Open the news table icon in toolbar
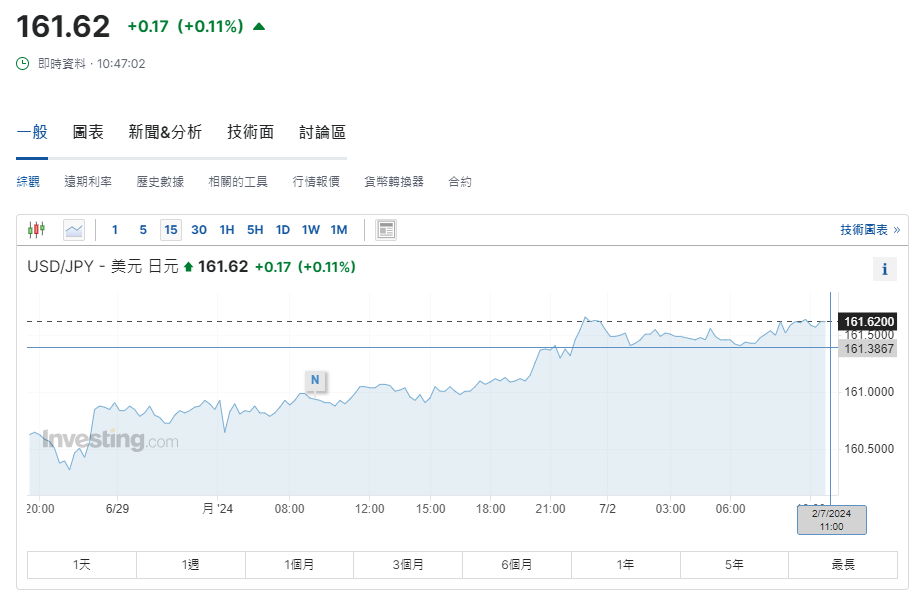919x597 pixels. click(x=386, y=230)
